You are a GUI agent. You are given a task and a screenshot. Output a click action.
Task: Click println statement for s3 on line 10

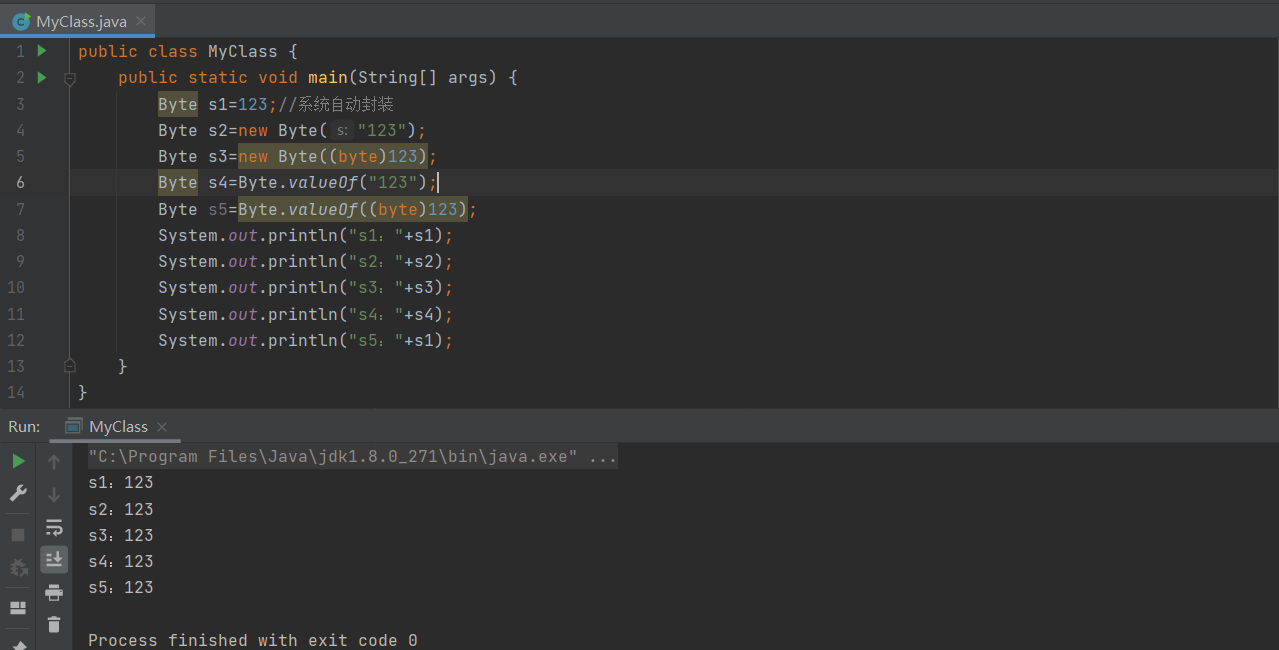306,288
